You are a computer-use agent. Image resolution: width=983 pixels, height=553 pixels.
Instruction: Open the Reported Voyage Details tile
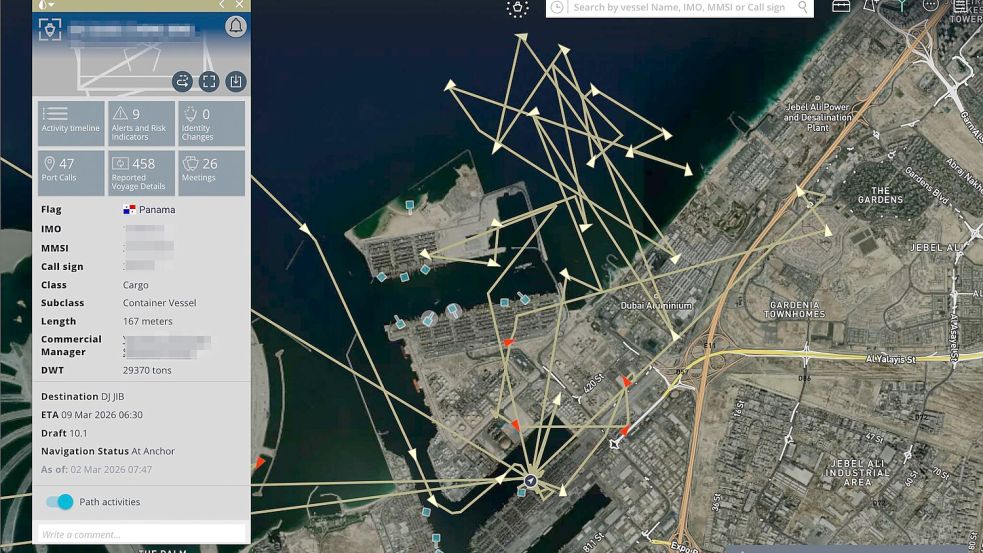[x=141, y=173]
